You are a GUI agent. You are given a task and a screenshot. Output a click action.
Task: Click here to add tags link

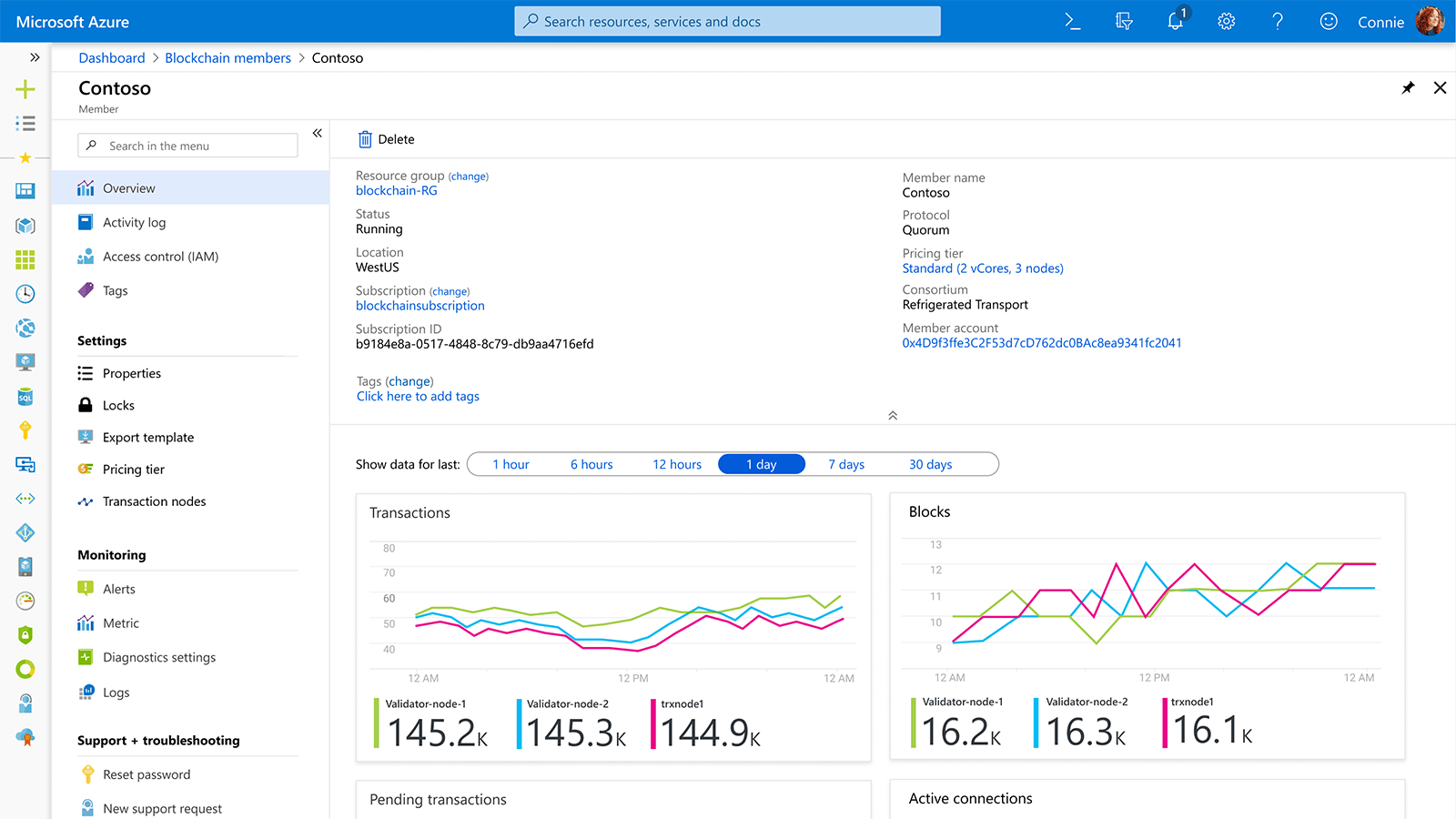pos(418,396)
